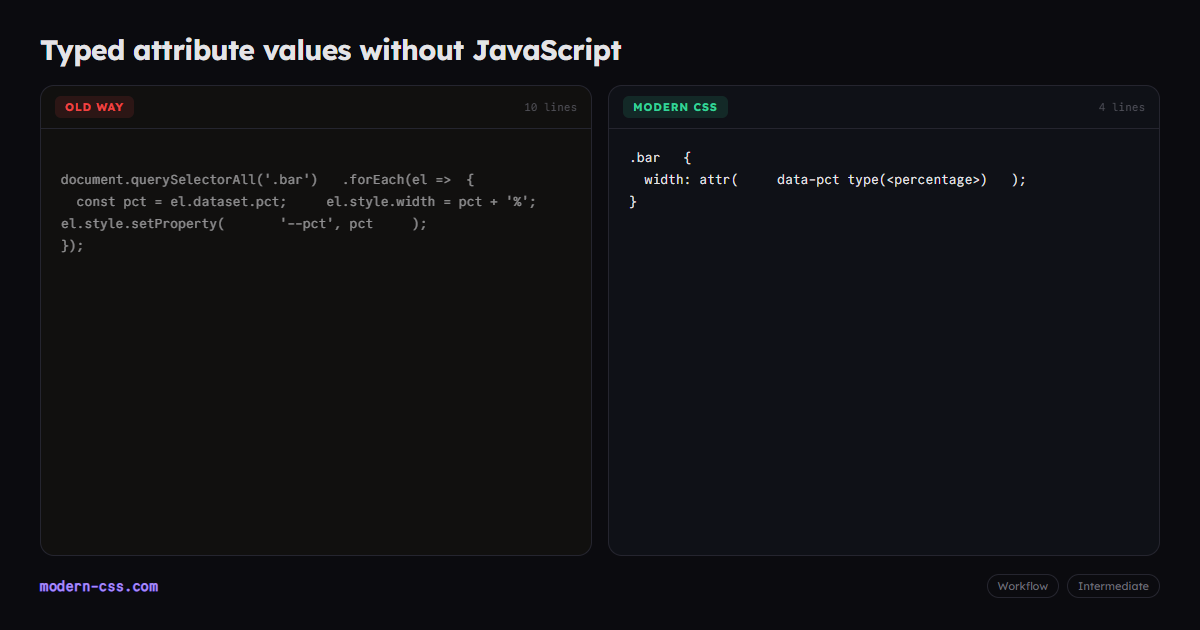Screen dimensions: 1200x630
Task: Click heading 'Typed attribute values without JavaScript'
Action: tap(331, 50)
